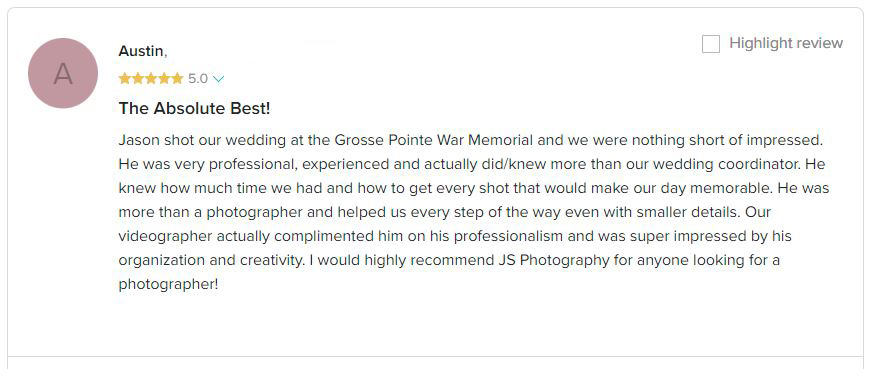Click the final word 'photographer!' in the review
The width and height of the screenshot is (871, 369).
click(x=168, y=285)
